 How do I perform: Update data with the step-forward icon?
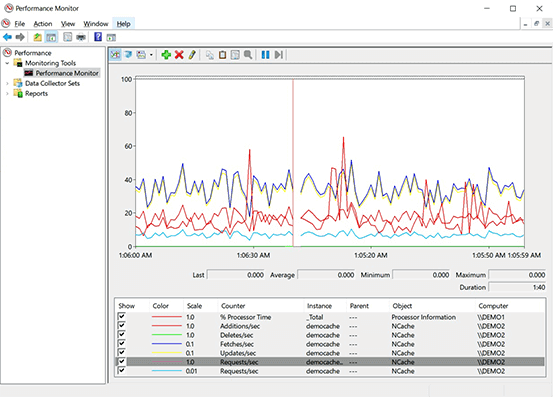(x=279, y=55)
